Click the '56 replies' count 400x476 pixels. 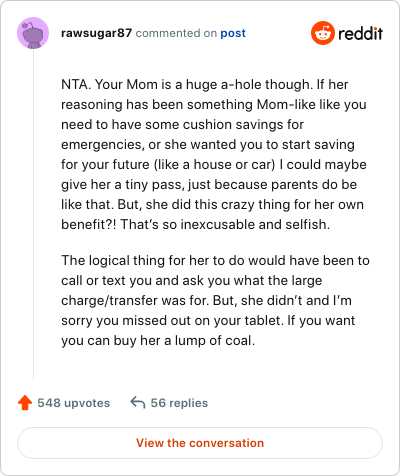tap(179, 403)
